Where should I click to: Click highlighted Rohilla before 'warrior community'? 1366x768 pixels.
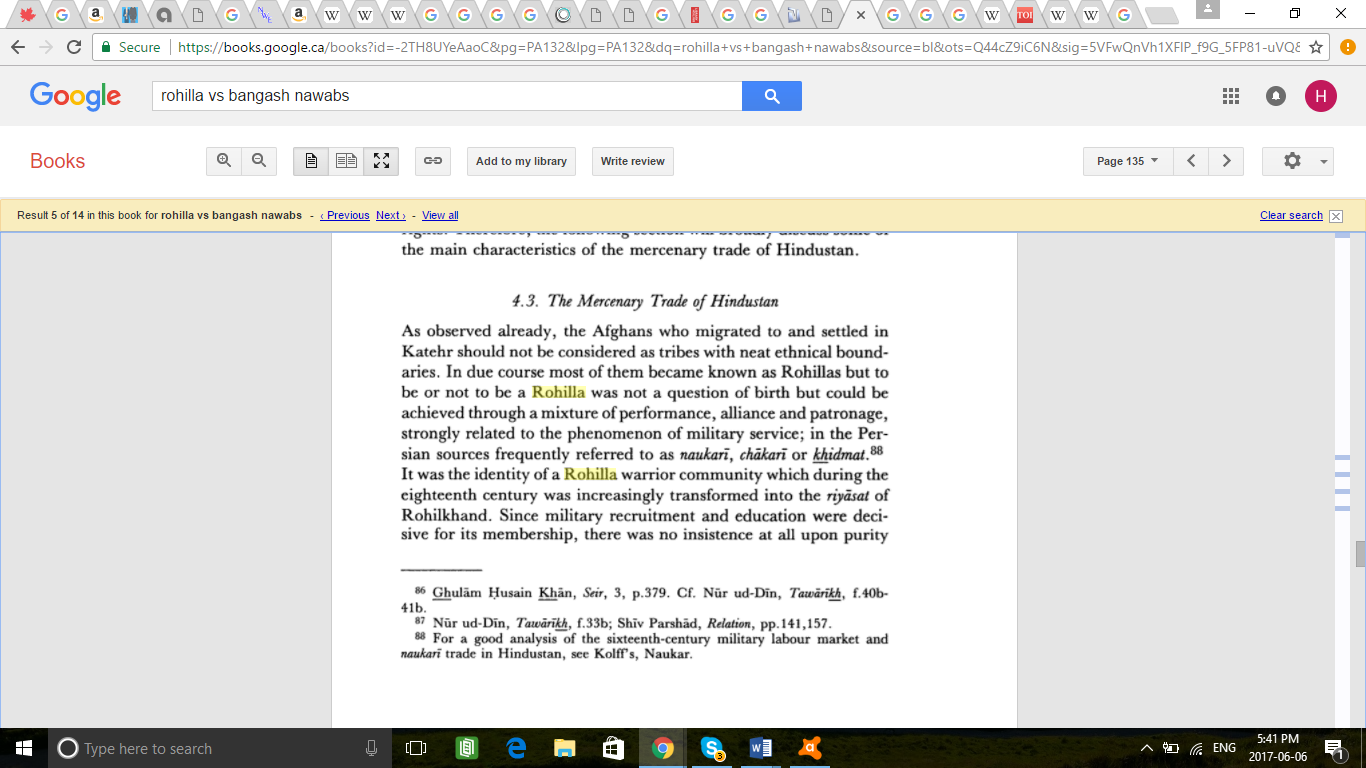(590, 475)
